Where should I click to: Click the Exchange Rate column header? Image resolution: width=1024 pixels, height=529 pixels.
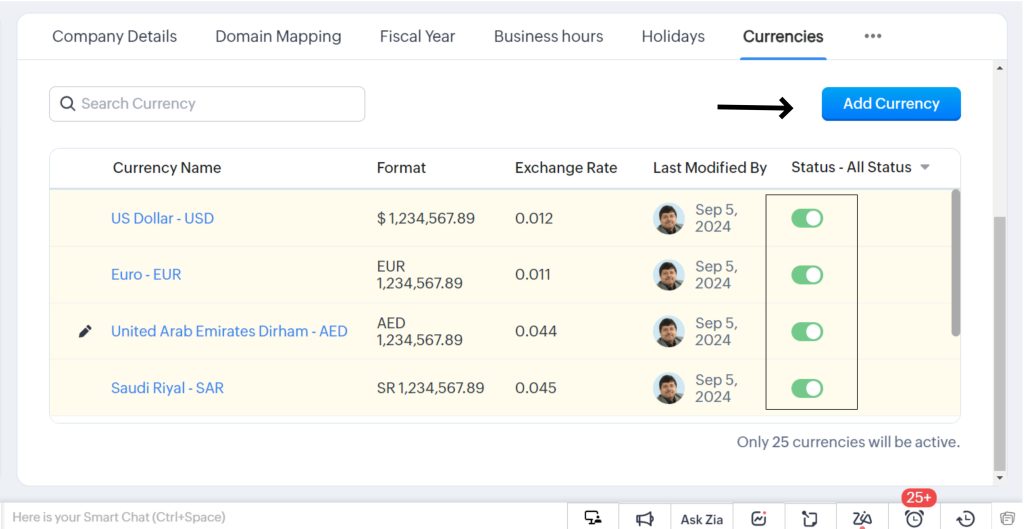click(x=566, y=168)
